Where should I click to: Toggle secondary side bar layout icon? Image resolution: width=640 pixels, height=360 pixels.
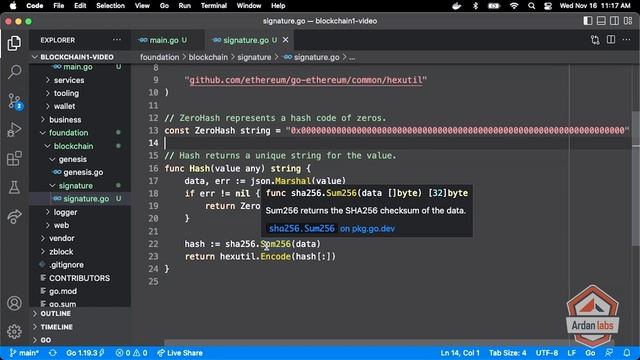click(614, 21)
